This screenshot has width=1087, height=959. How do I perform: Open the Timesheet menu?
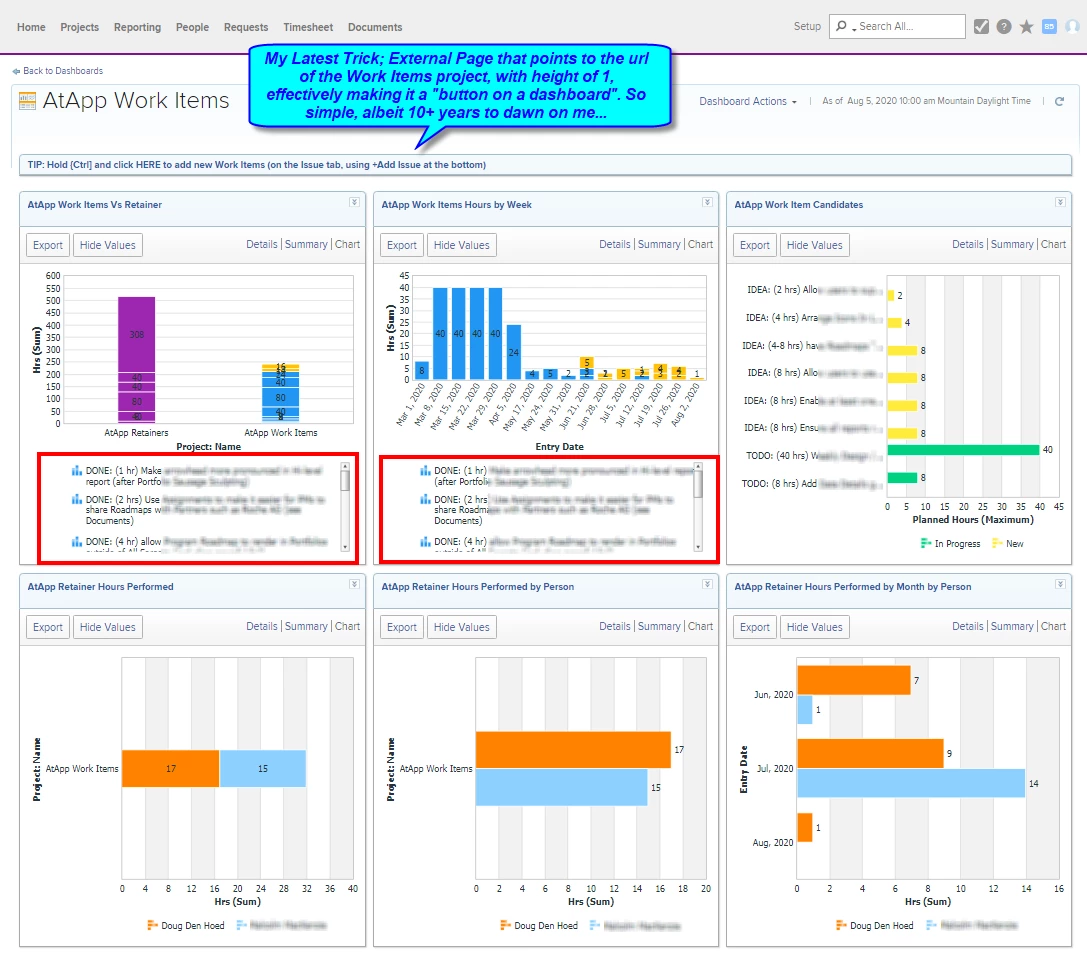coord(308,27)
